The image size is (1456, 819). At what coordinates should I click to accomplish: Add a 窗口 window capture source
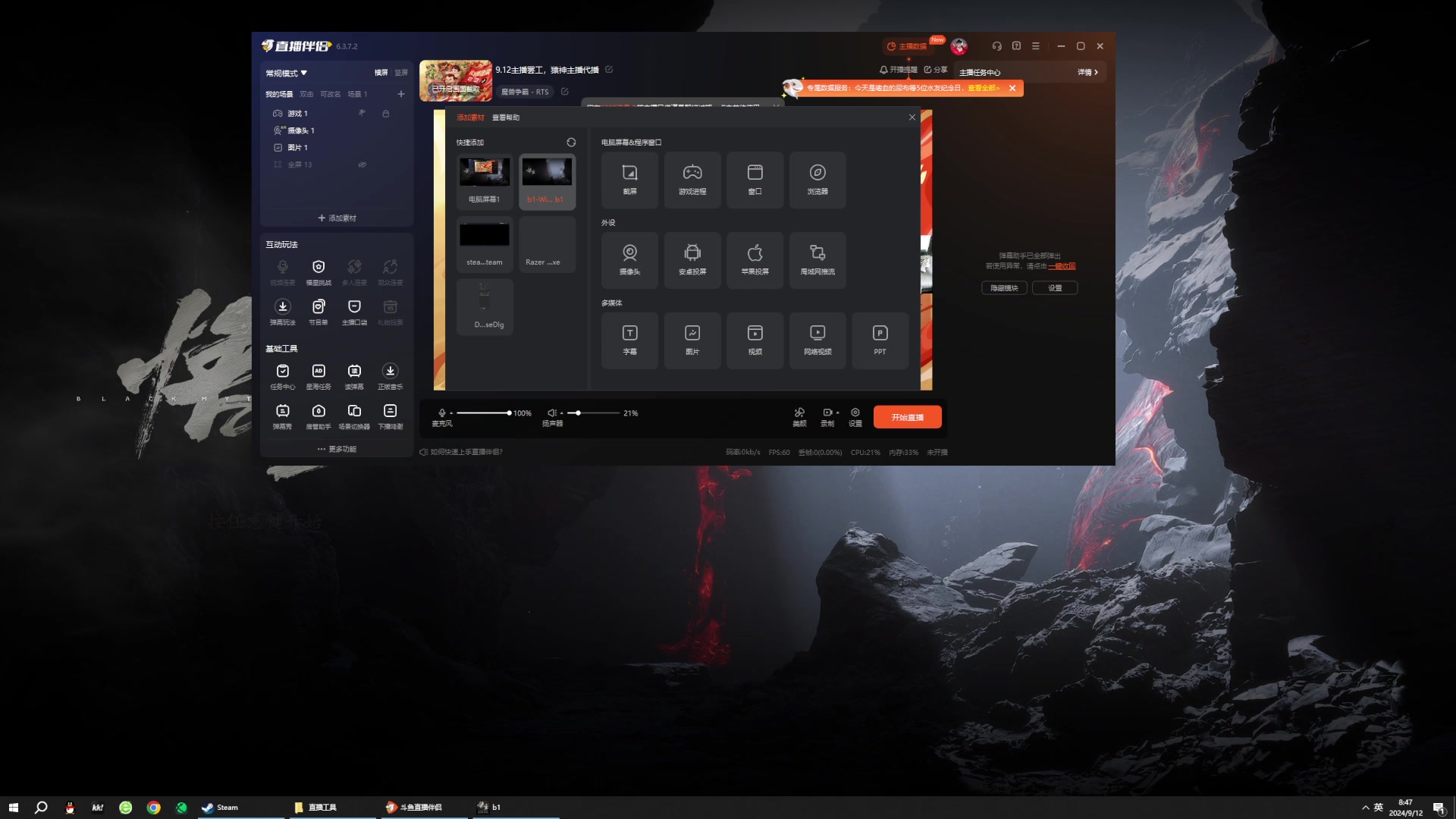click(755, 180)
